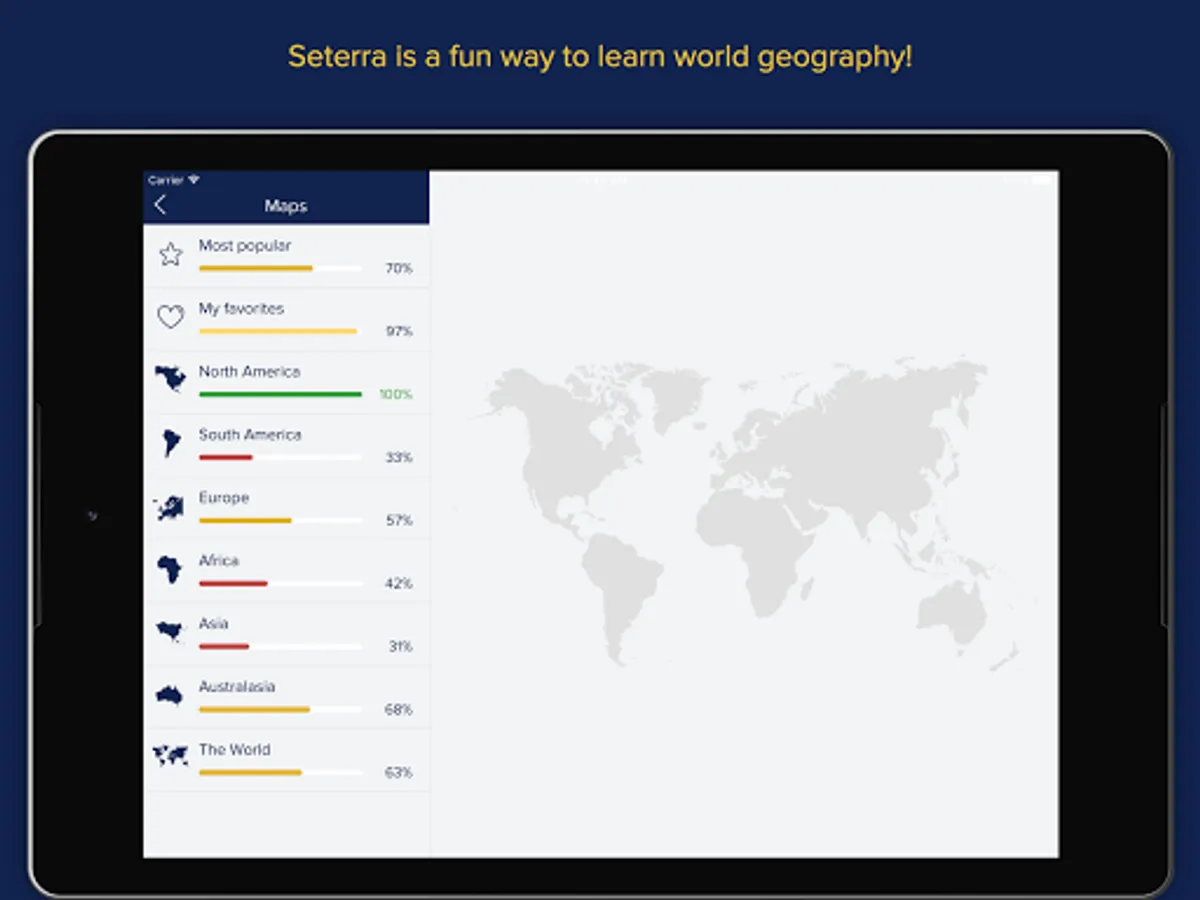1200x900 pixels.
Task: Click the 70% score value
Action: pyautogui.click(x=399, y=268)
